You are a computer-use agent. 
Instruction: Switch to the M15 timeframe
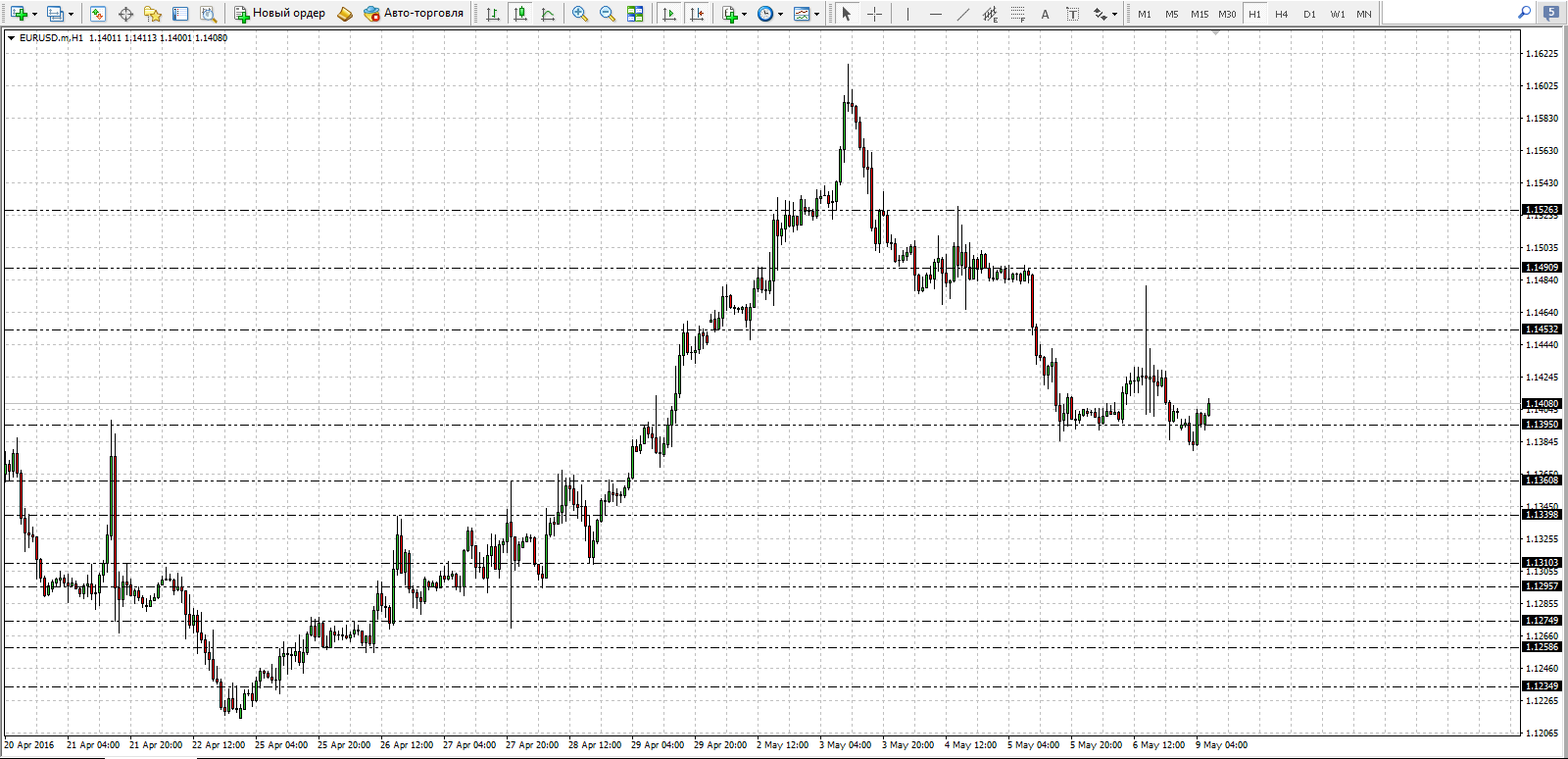point(1200,14)
